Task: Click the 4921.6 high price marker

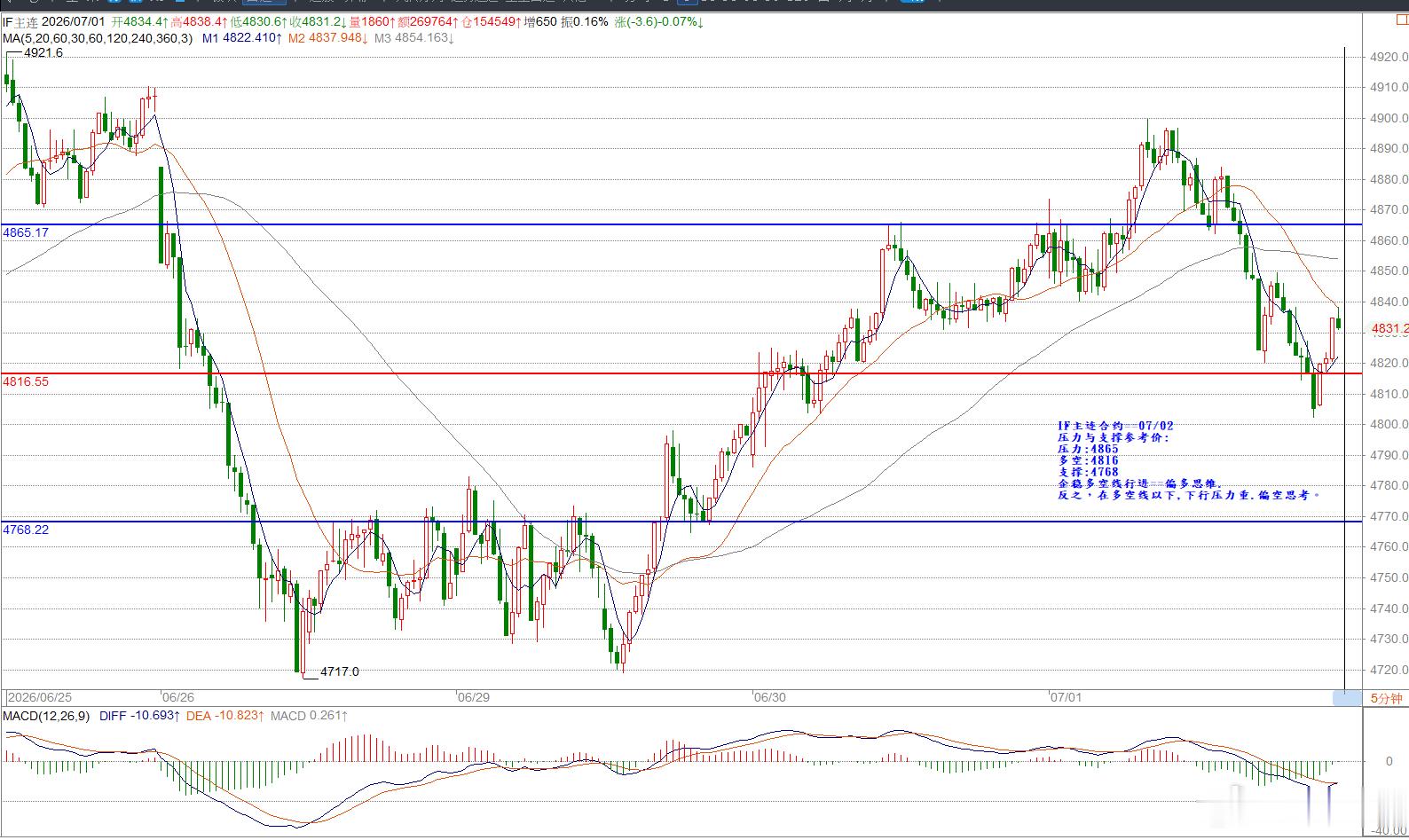Action: click(x=43, y=53)
